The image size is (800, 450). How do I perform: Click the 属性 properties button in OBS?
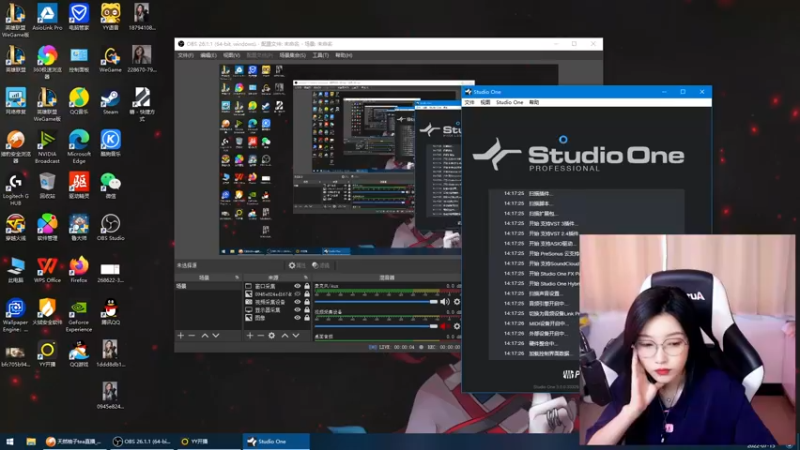click(297, 265)
